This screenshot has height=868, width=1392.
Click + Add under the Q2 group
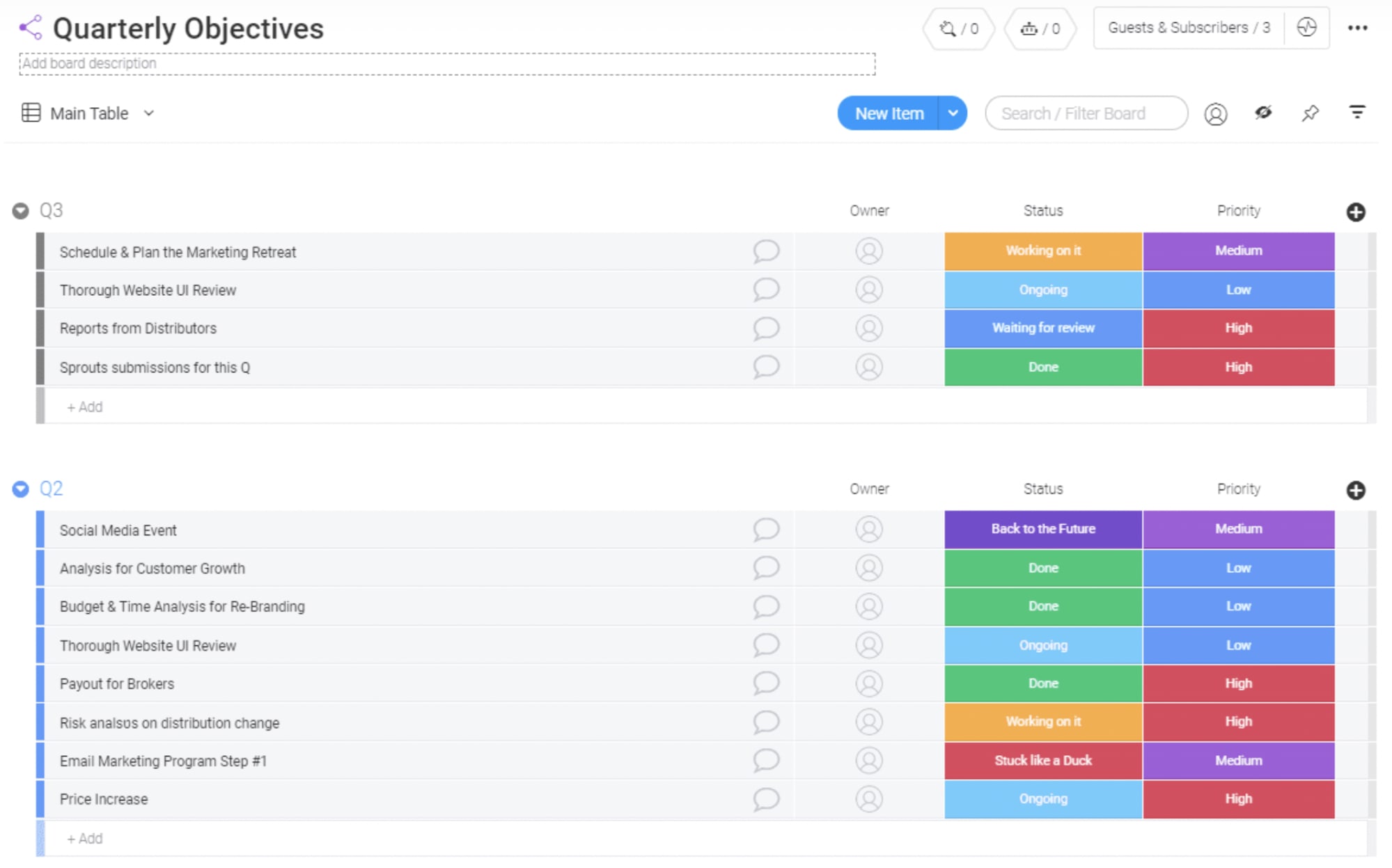click(x=85, y=839)
